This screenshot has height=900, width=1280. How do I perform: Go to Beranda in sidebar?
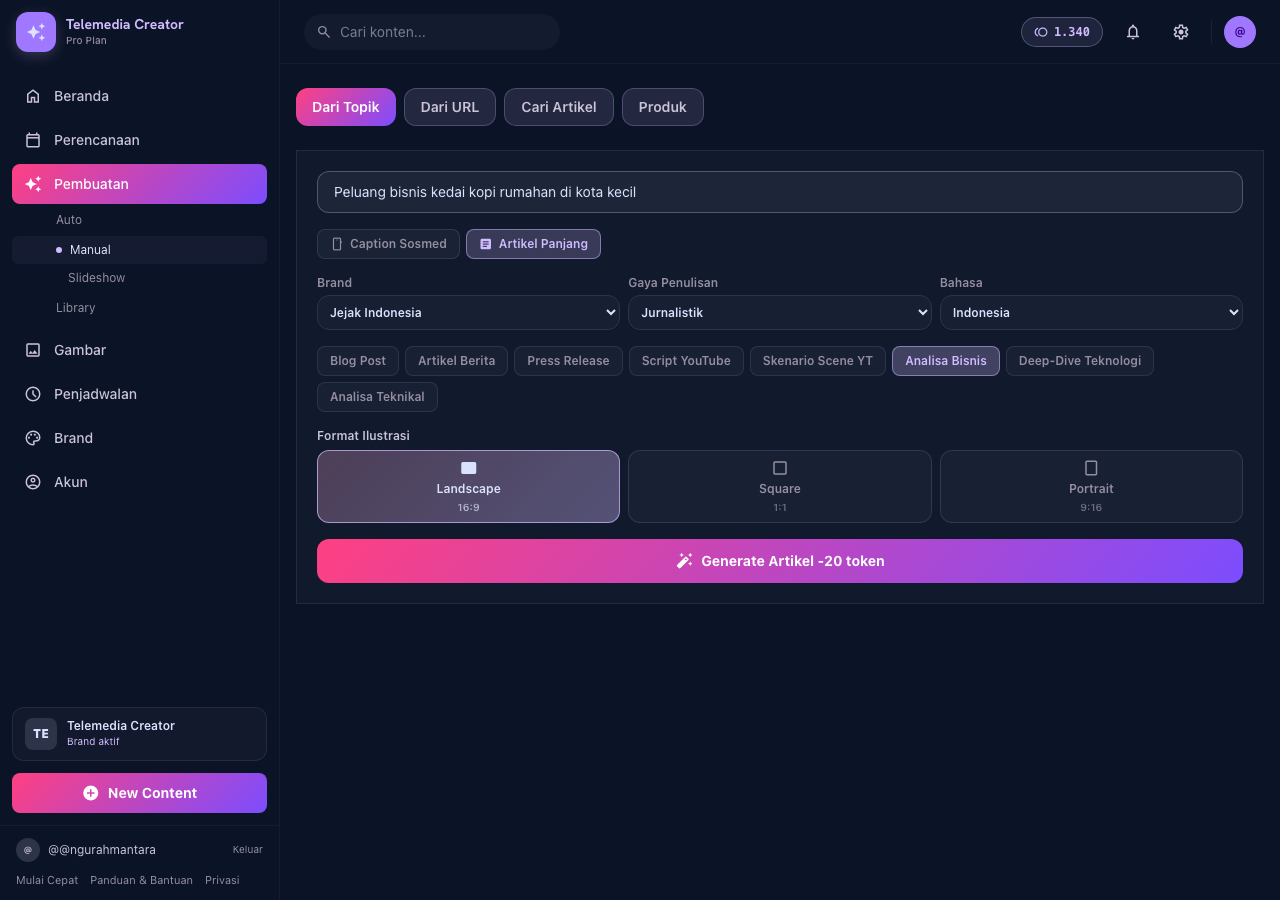(139, 96)
